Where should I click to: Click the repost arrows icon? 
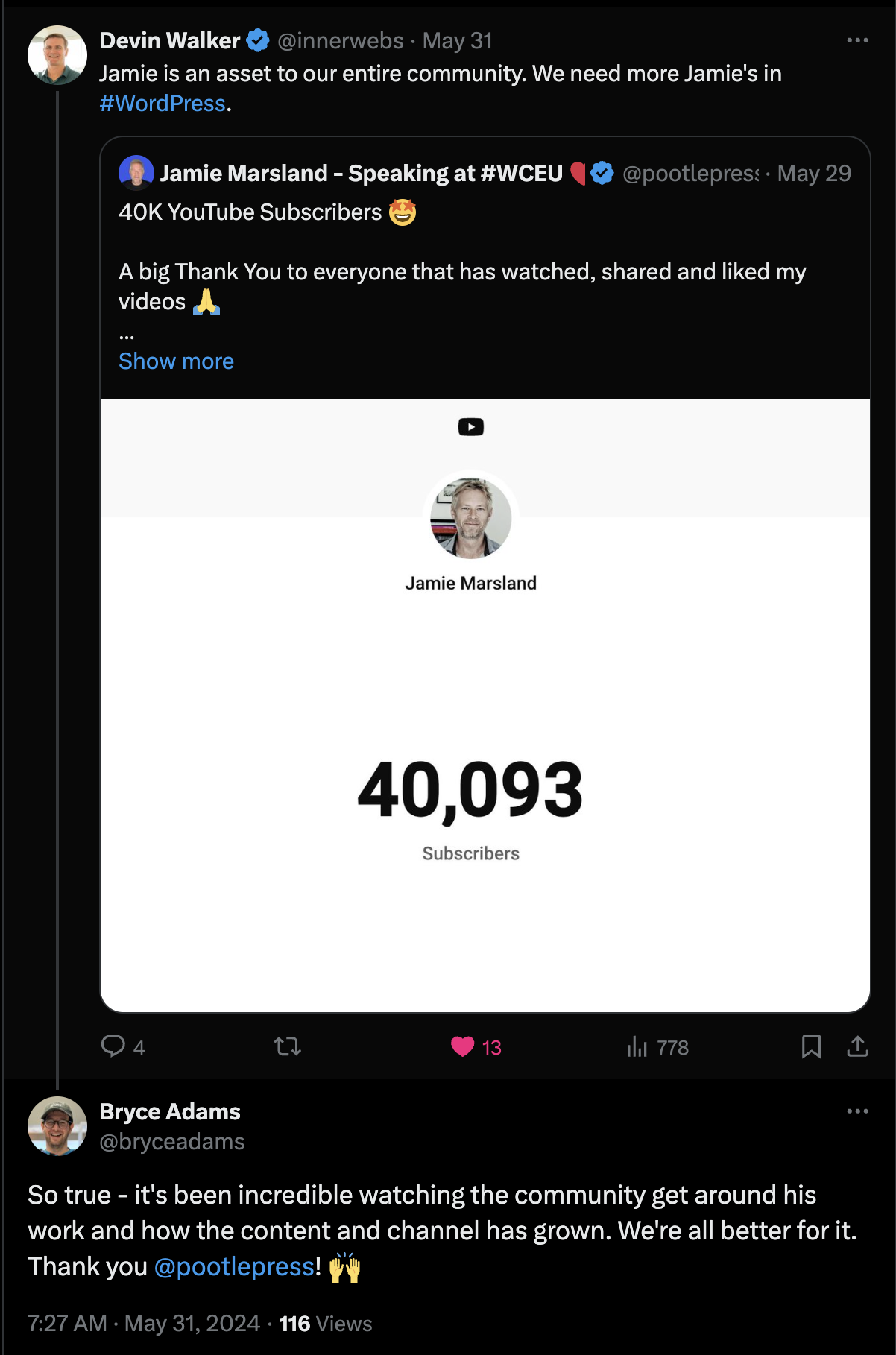(287, 1046)
